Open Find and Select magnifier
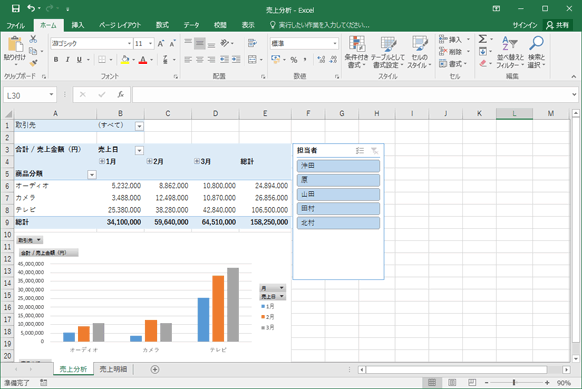Screen dimensions: 582x389 [536, 52]
